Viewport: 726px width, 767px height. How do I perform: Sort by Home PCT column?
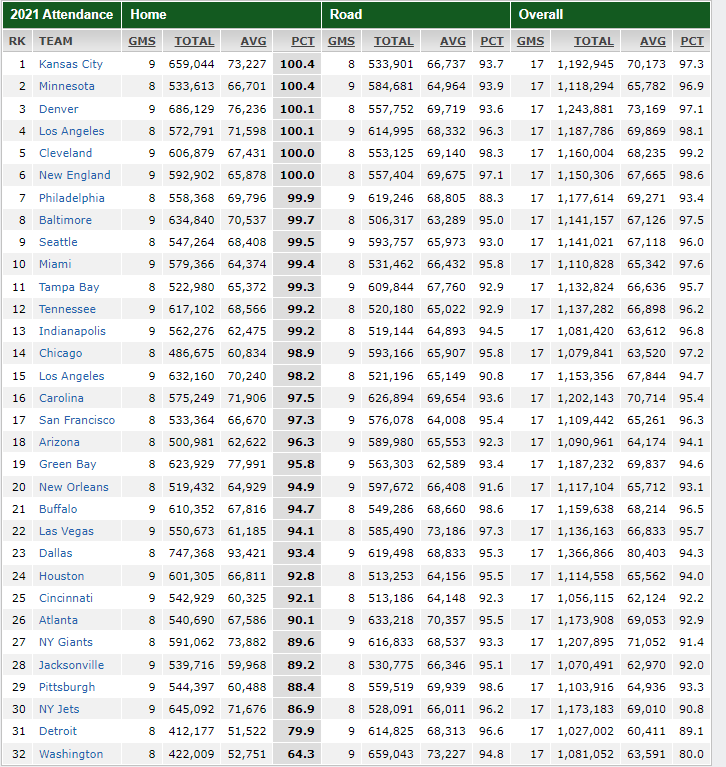pos(303,42)
